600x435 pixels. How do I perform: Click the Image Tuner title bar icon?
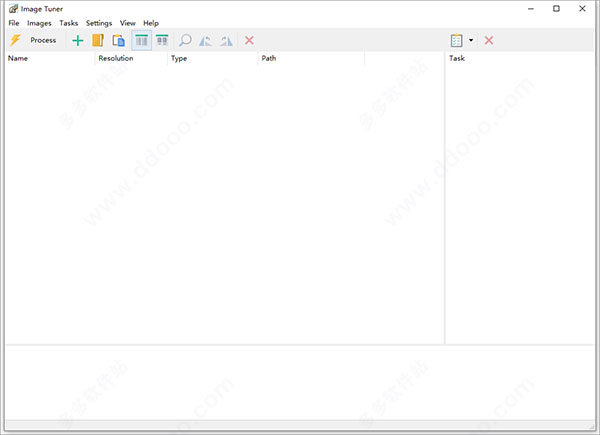pos(13,8)
